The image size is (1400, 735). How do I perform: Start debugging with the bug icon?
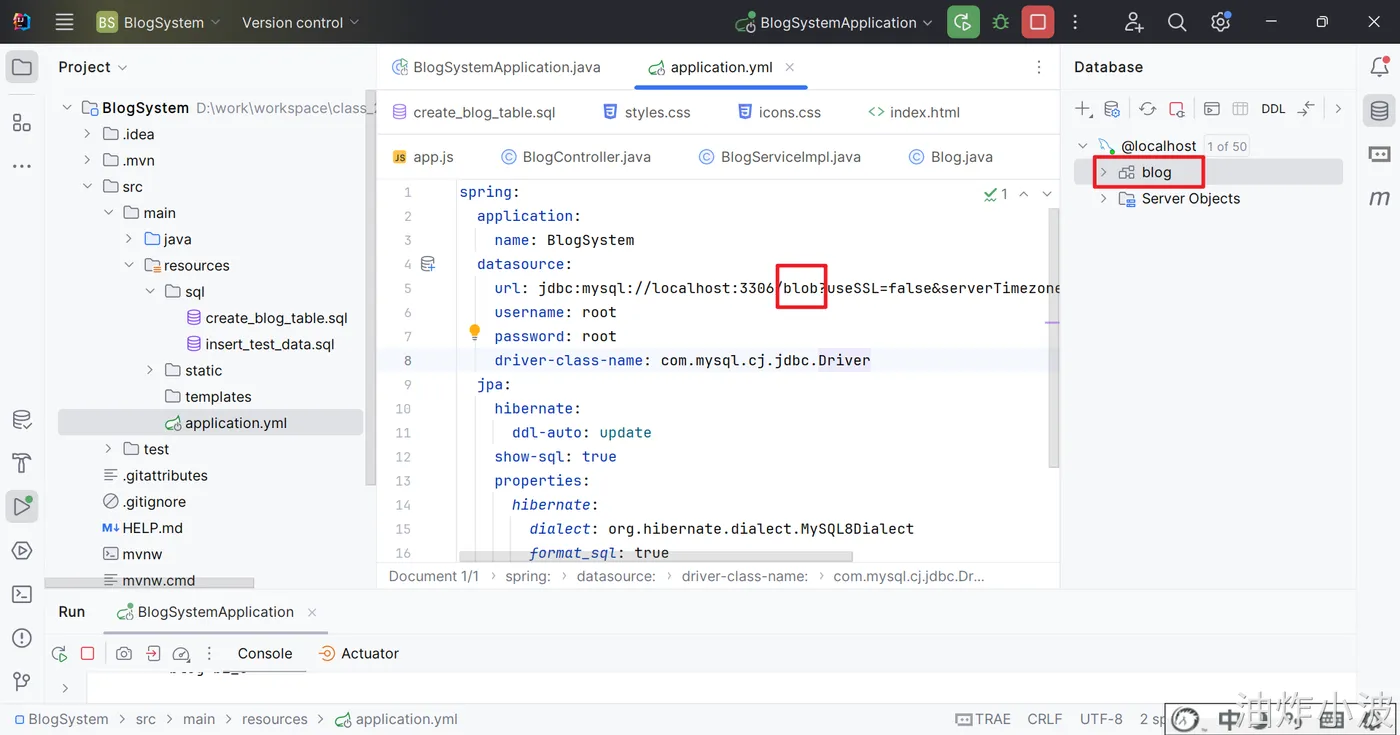click(1001, 22)
